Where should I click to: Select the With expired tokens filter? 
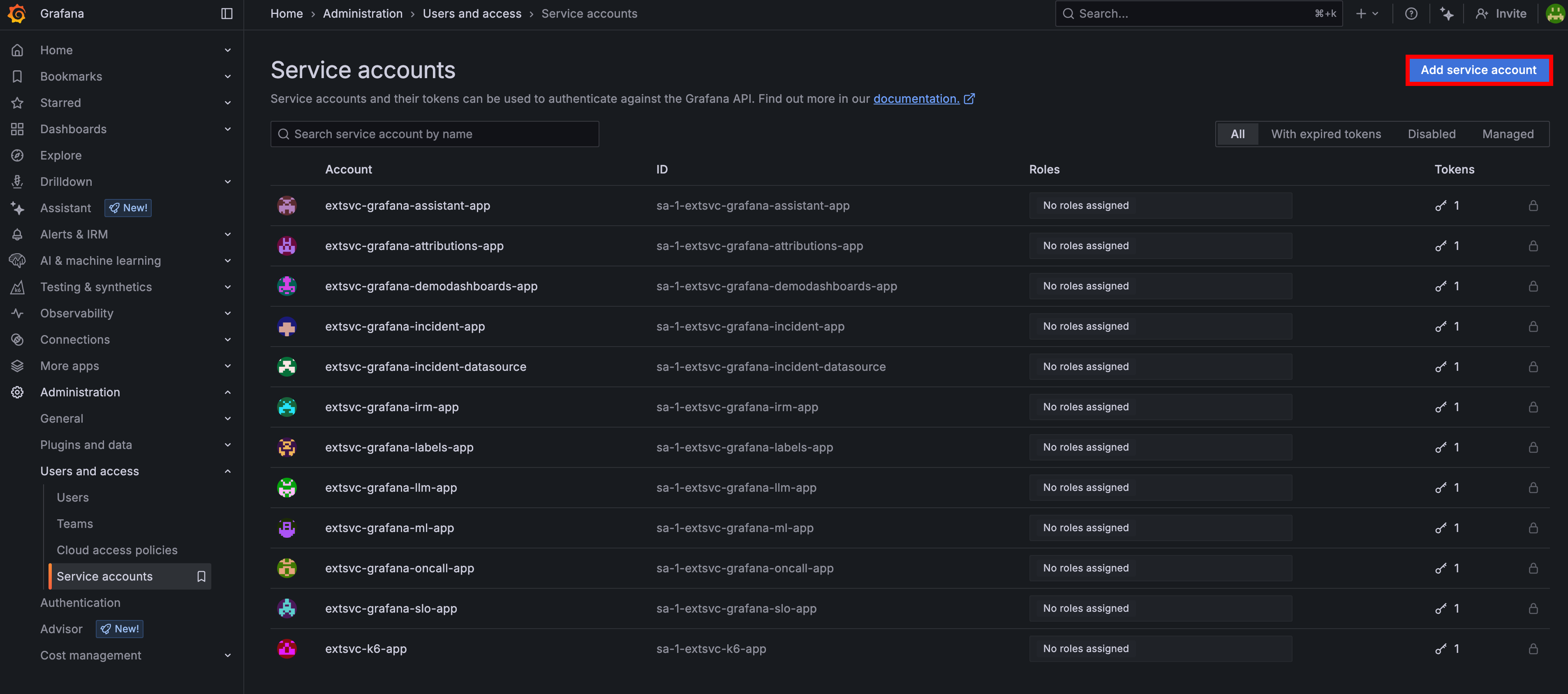[x=1325, y=134]
